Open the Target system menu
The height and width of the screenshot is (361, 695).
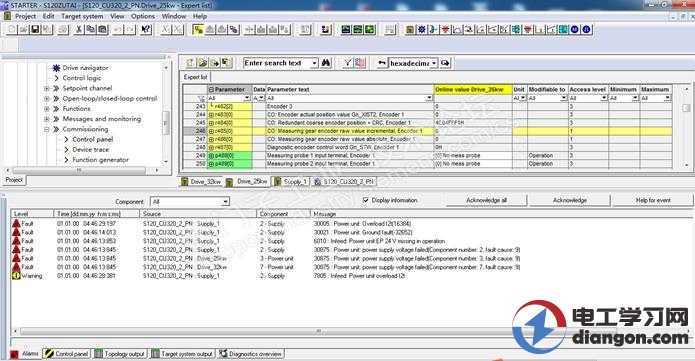pos(82,16)
